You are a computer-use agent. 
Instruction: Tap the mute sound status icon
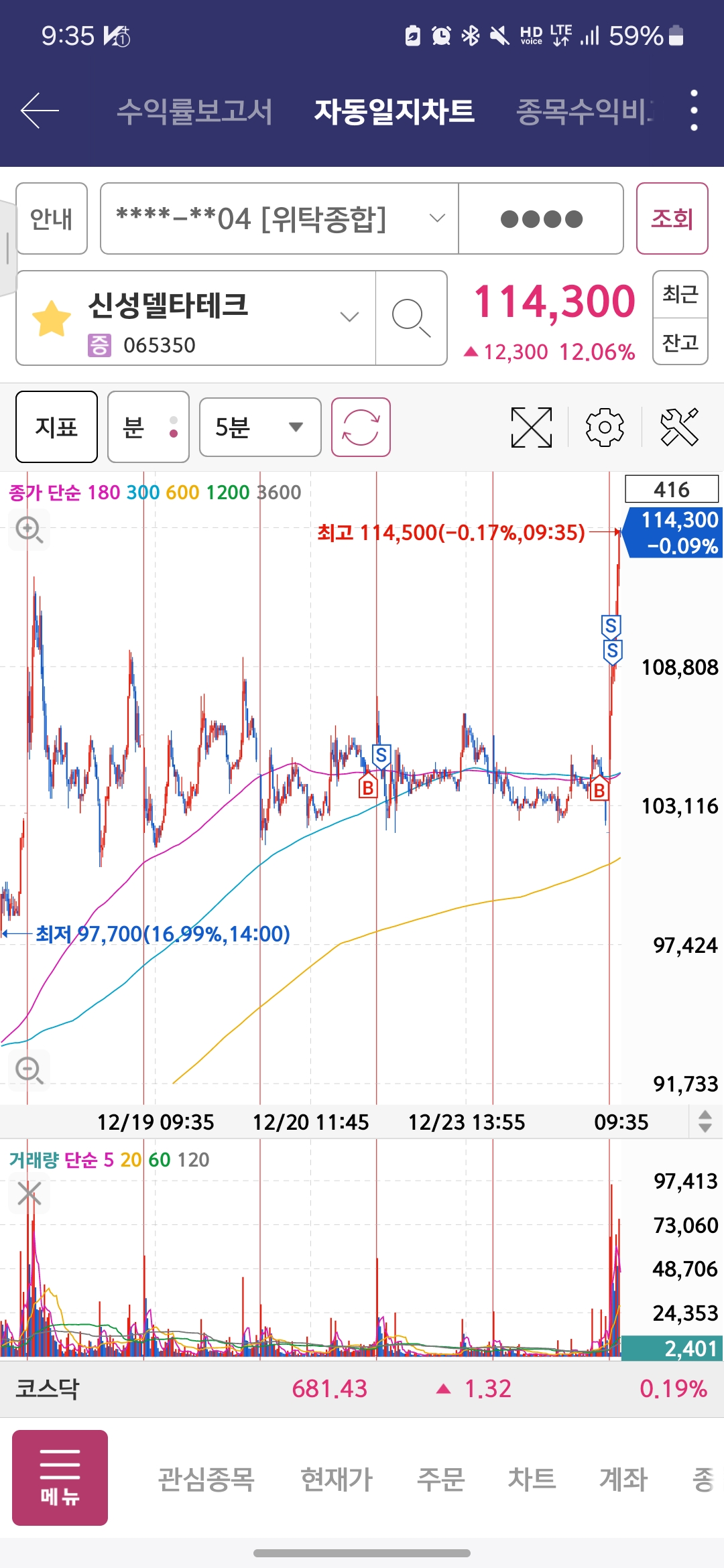pos(499,36)
